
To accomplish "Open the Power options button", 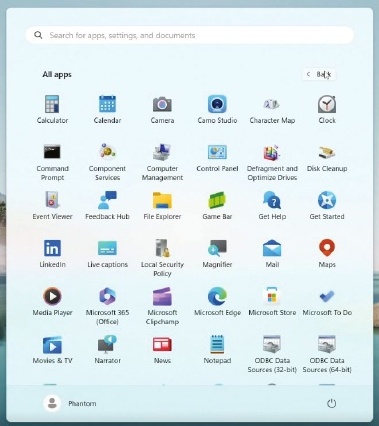I will click(331, 403).
